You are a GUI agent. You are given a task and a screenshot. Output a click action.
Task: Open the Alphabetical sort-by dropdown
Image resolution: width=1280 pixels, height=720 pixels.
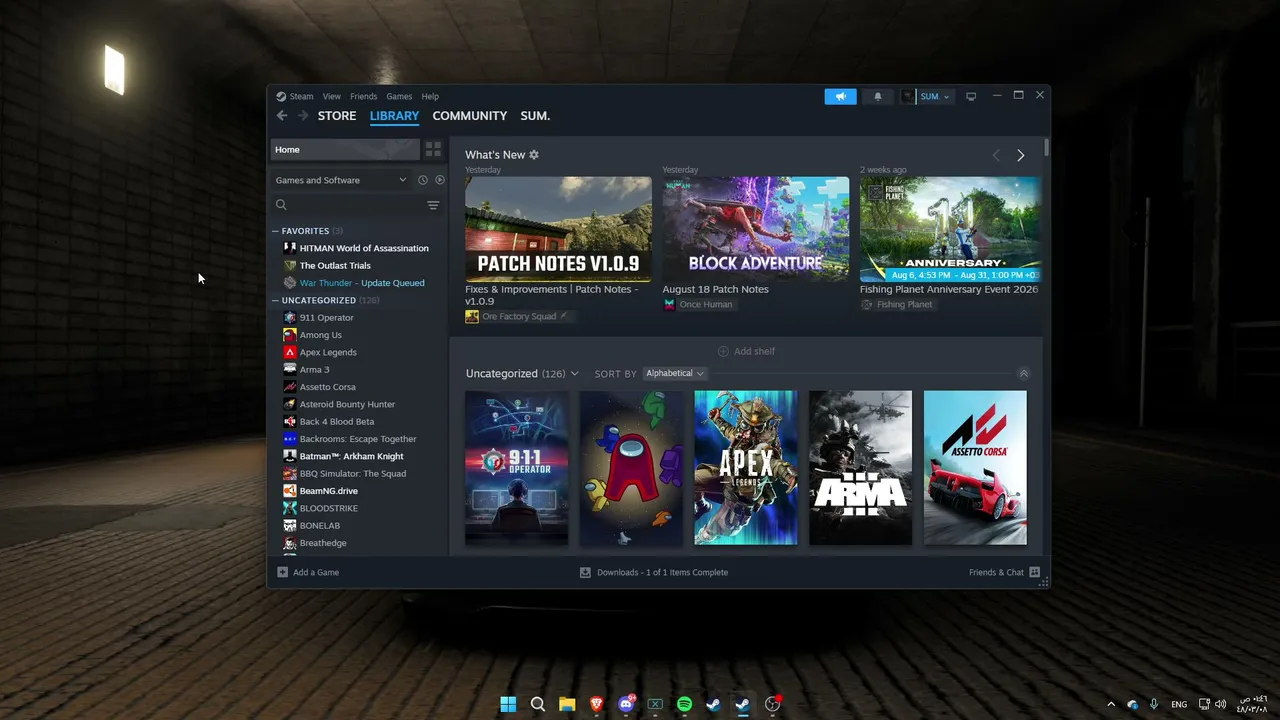tap(675, 373)
